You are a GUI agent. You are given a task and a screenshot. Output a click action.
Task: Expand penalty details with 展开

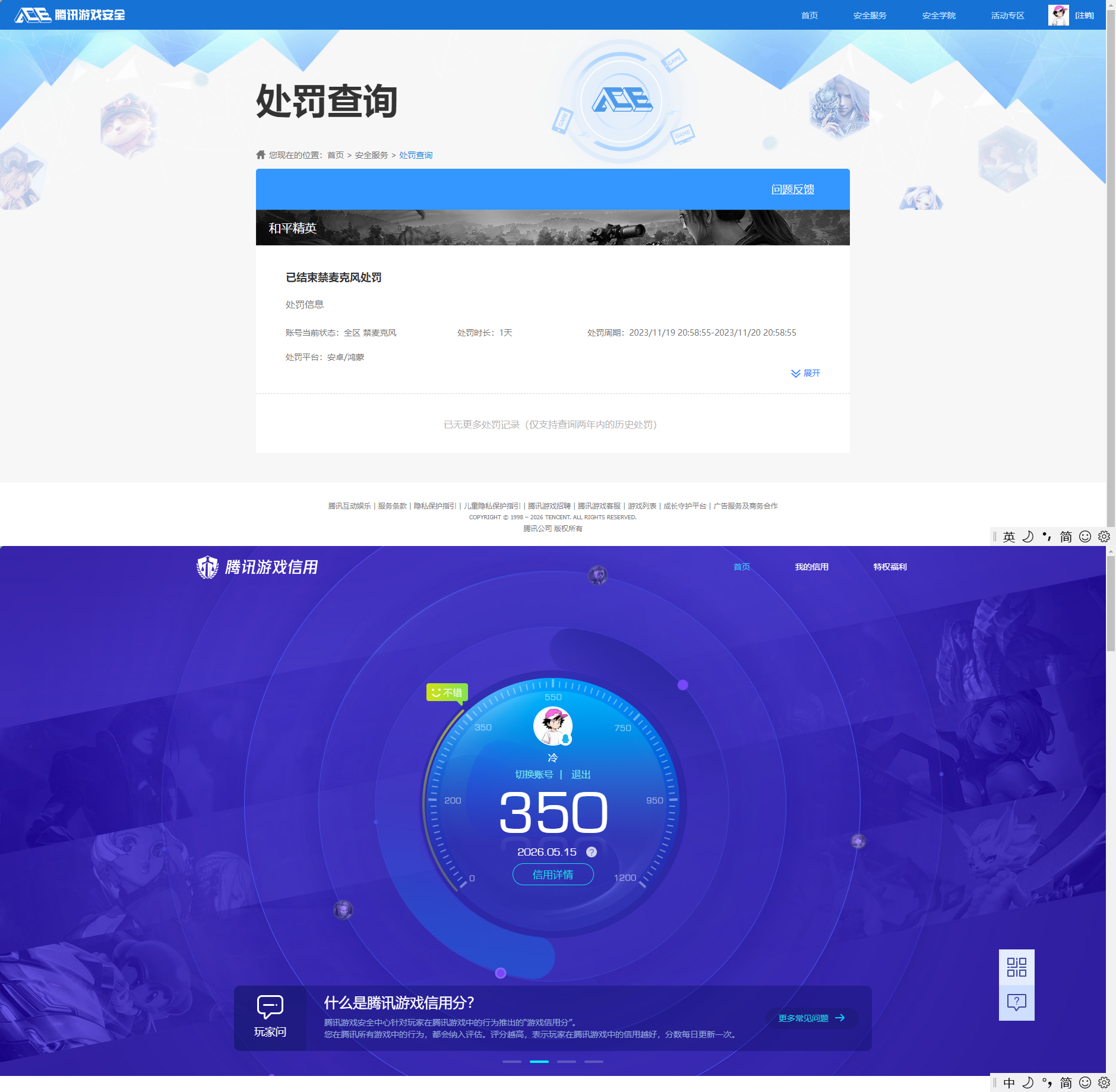805,373
